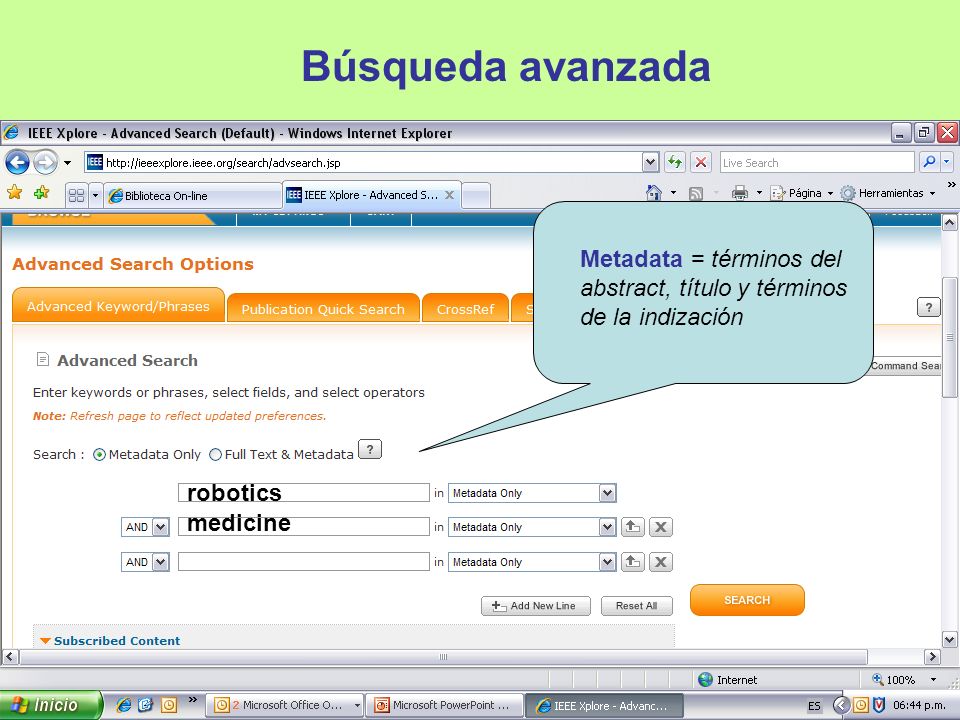Expand the toolbar overflow chevron

[x=951, y=184]
